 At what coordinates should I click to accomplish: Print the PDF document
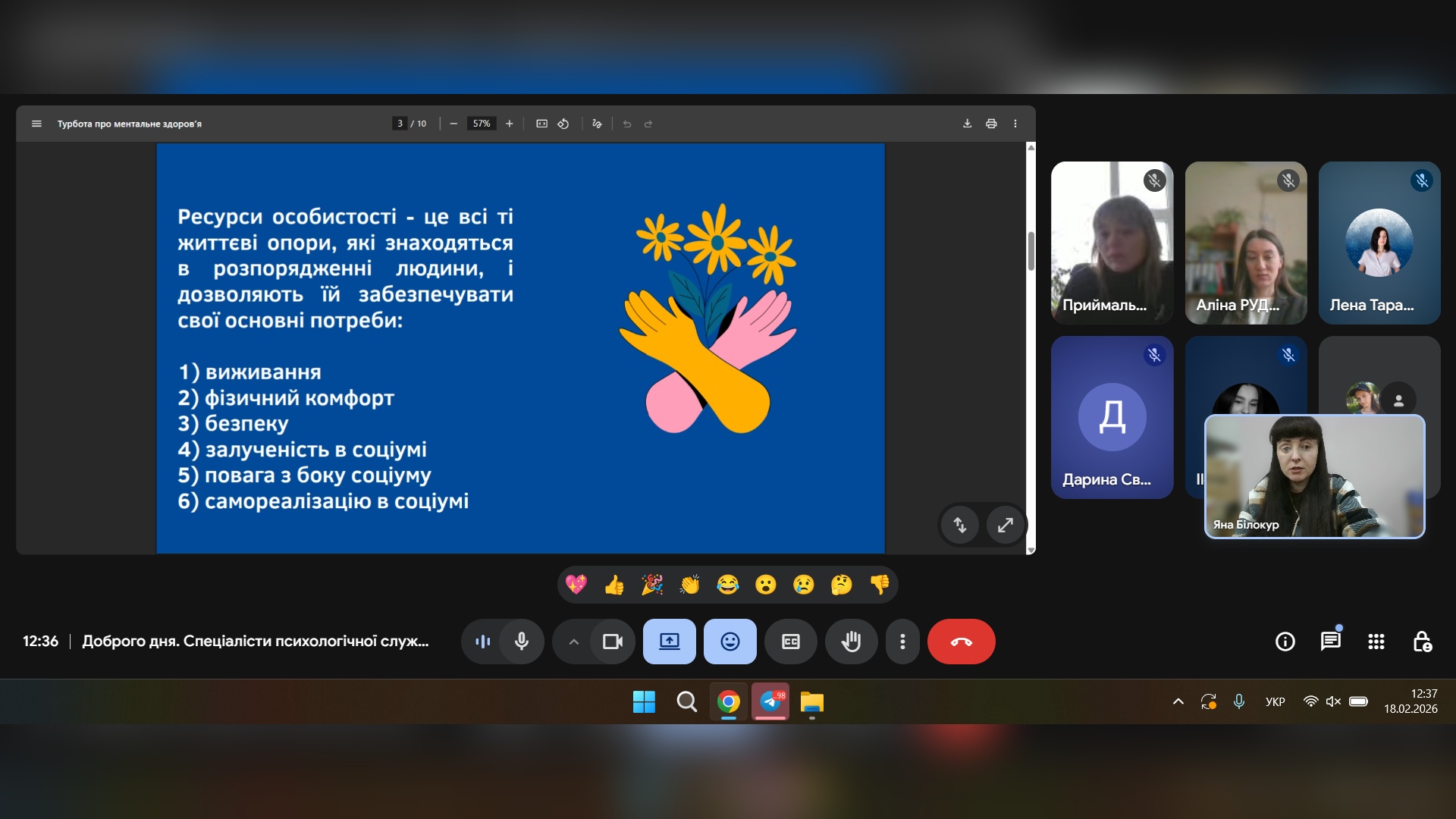[990, 124]
